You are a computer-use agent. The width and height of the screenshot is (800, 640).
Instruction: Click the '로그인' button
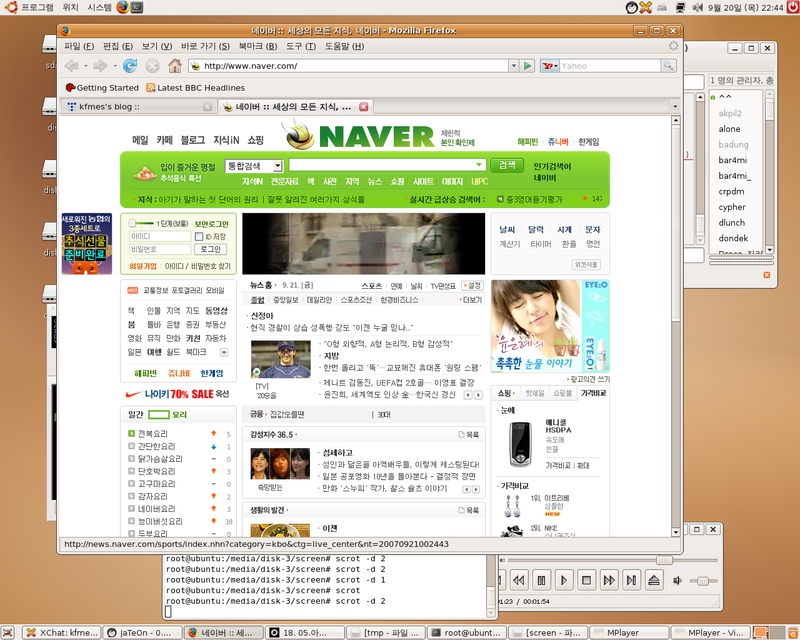[210, 250]
